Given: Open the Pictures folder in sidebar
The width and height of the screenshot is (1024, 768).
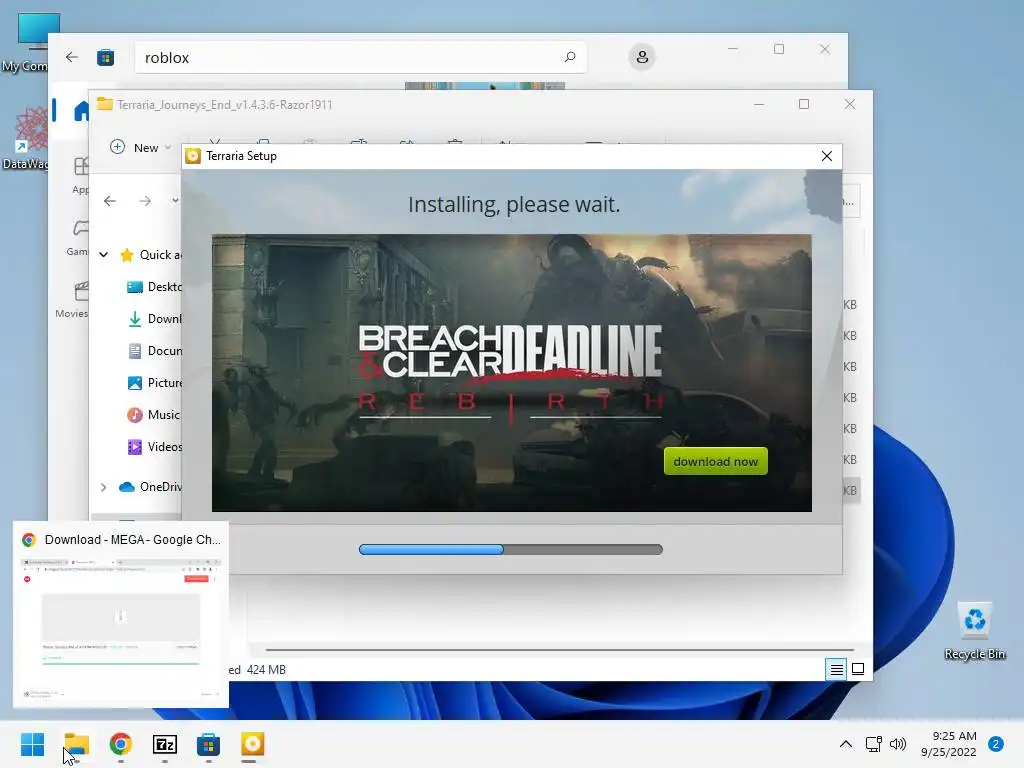Looking at the screenshot, I should coord(155,383).
